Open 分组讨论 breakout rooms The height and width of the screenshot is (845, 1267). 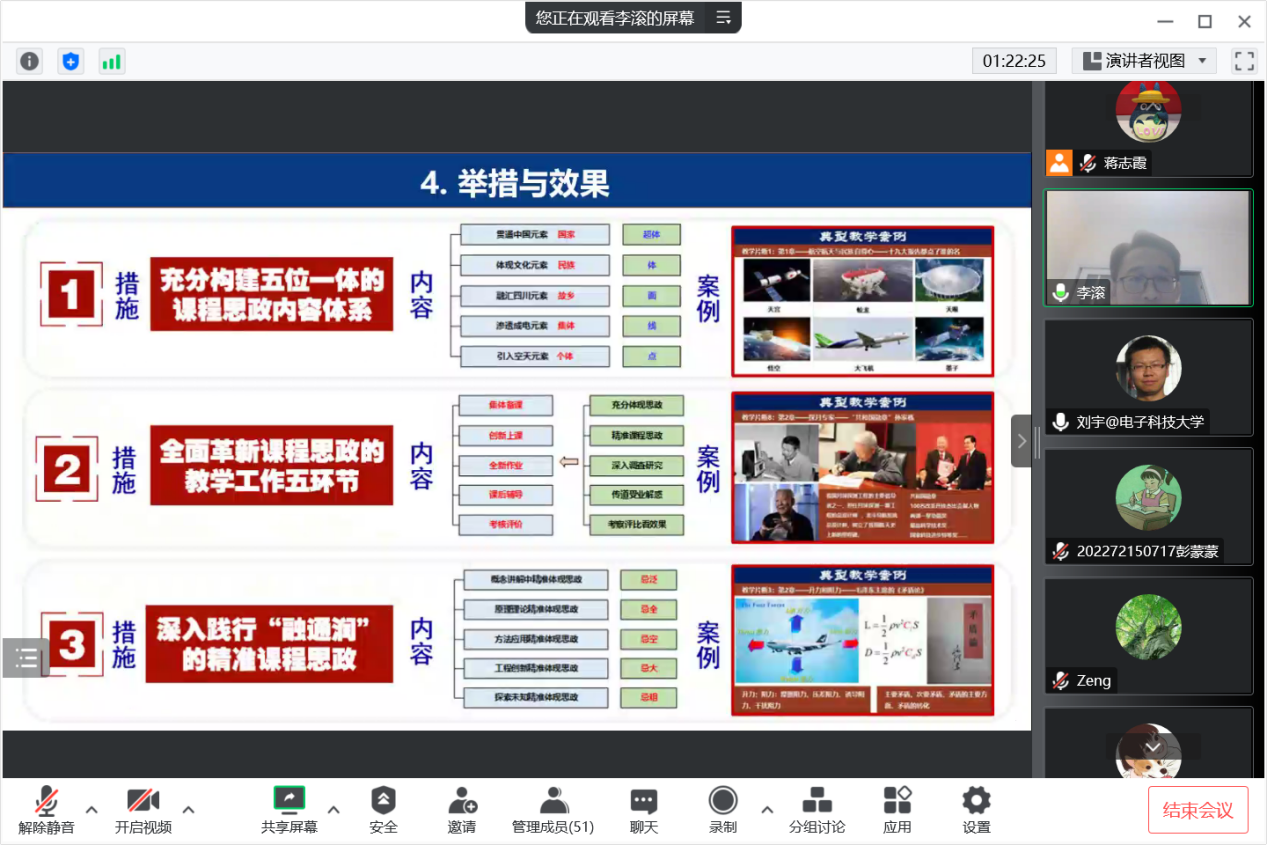817,810
